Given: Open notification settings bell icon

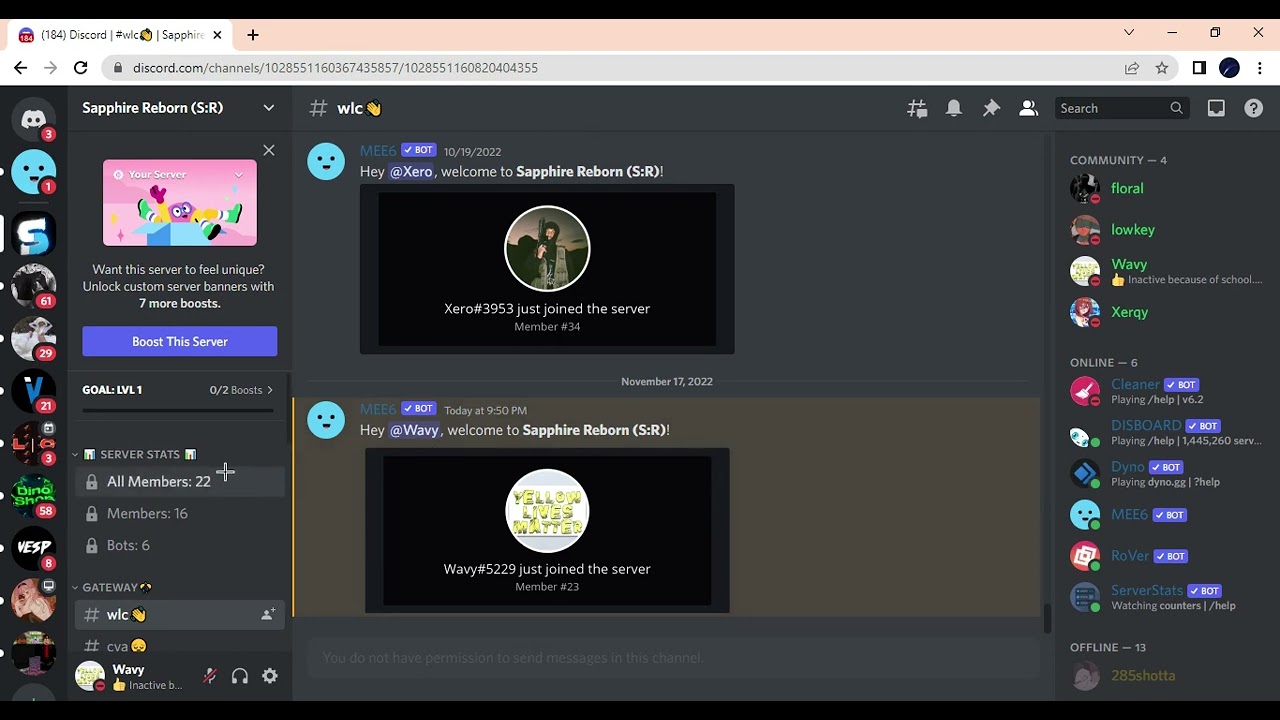Looking at the screenshot, I should [x=954, y=108].
